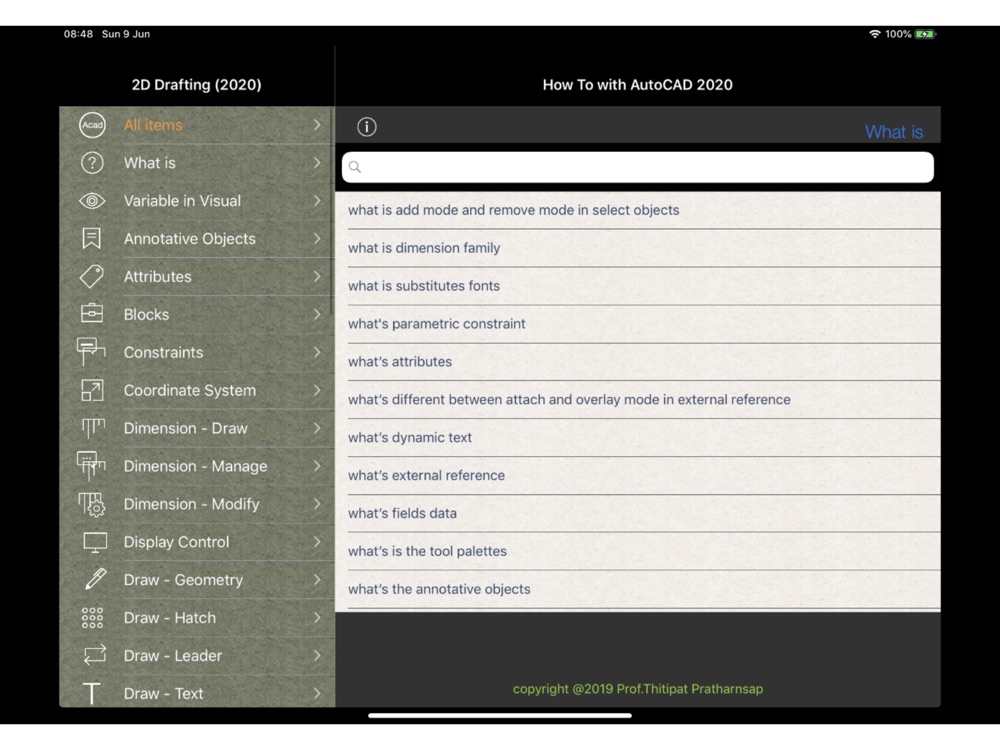The height and width of the screenshot is (750, 1000).
Task: Expand the Annotative Objects chevron
Action: (x=317, y=239)
